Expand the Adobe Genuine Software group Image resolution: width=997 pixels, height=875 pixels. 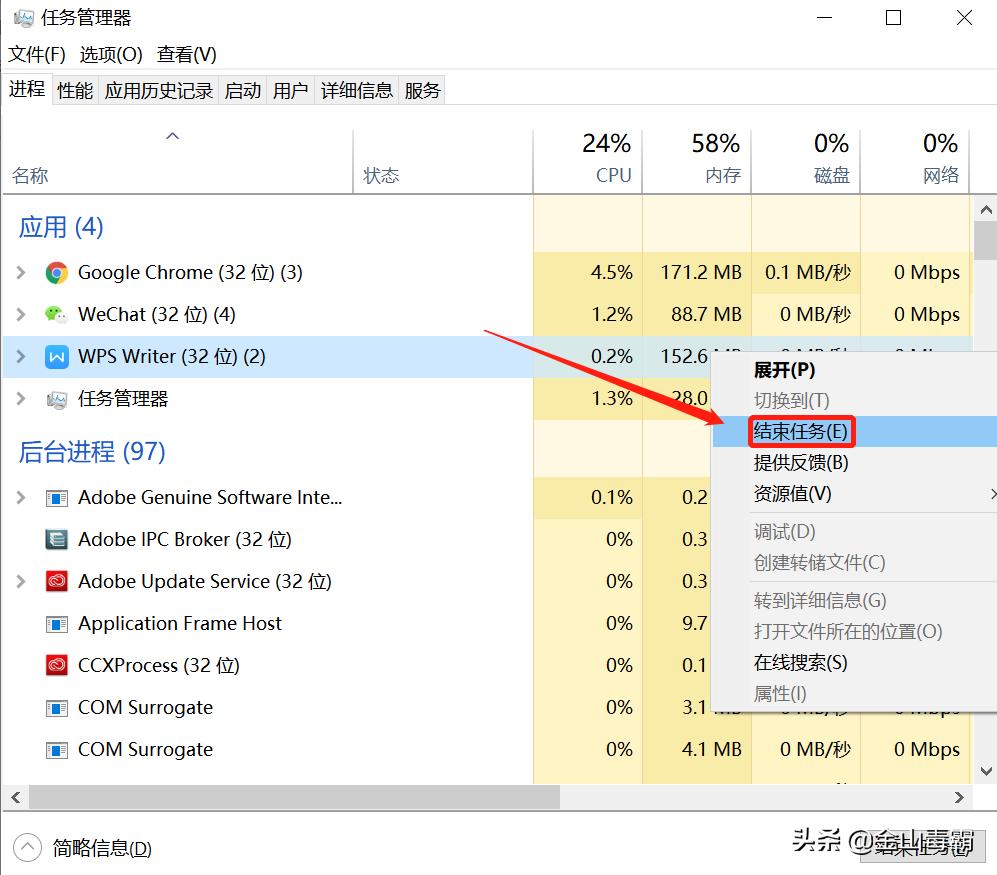coord(21,497)
